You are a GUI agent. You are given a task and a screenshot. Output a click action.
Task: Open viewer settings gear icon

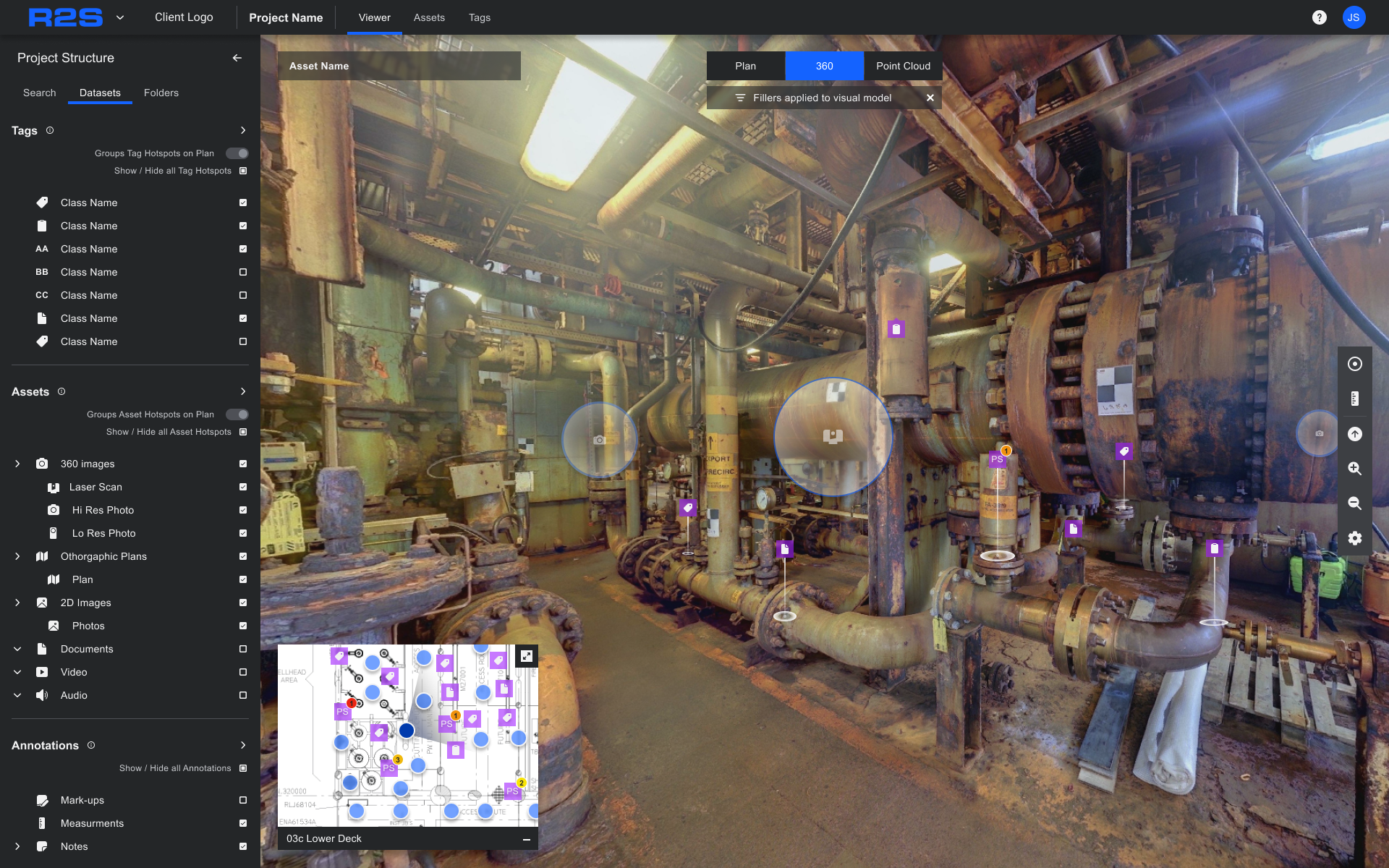[1354, 538]
